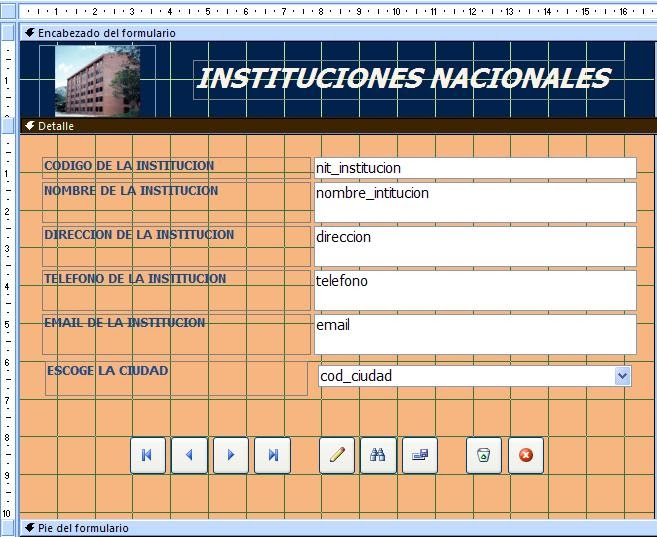
Task: Click the previous record arrow button
Action: pyautogui.click(x=189, y=455)
